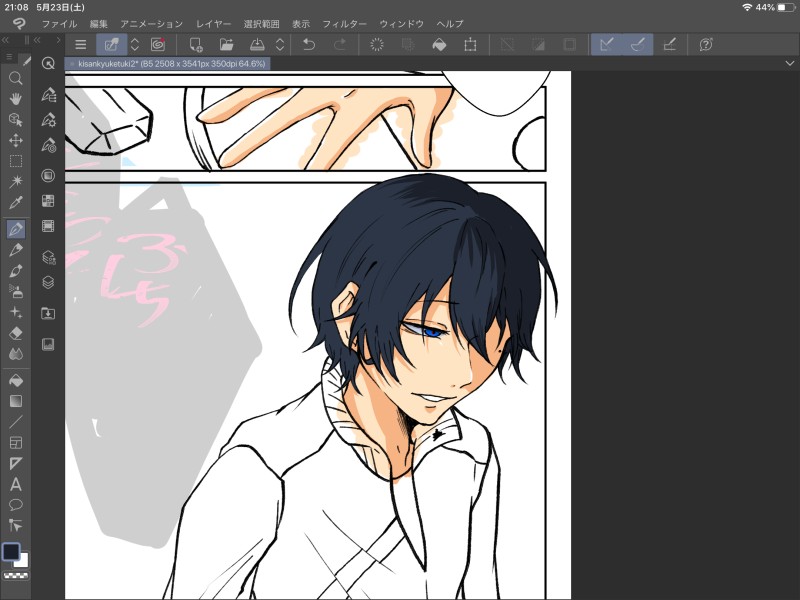Open the Brush Size palette
Screen dimensions: 800x600
[x=48, y=146]
